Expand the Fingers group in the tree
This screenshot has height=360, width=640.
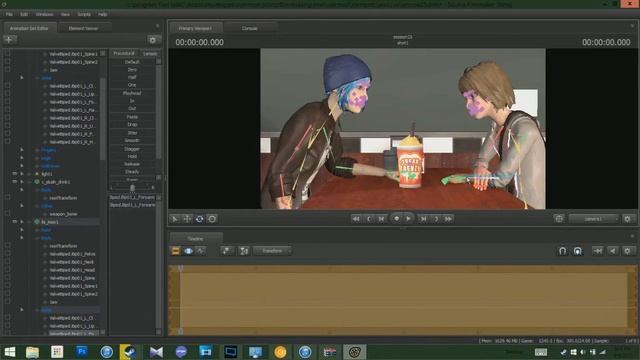[22, 150]
